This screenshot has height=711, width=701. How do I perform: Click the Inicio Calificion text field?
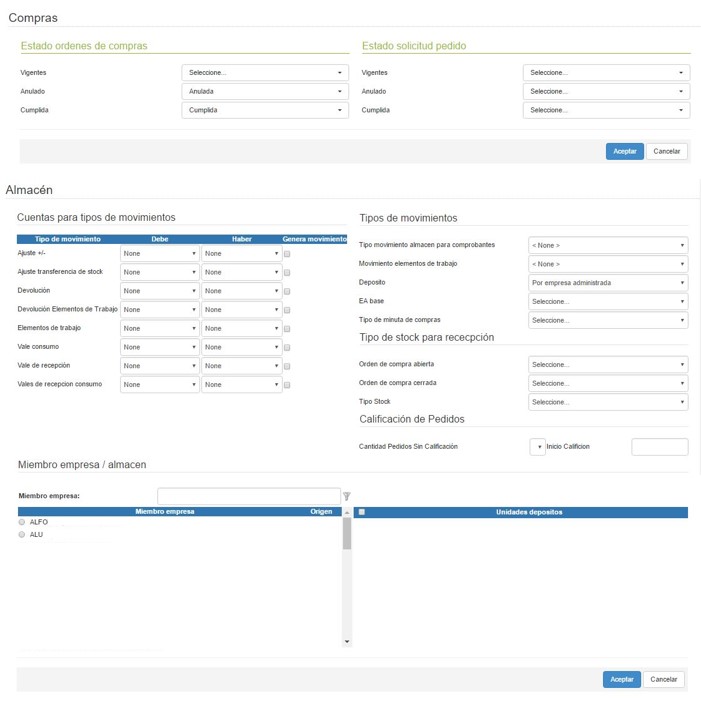coord(659,447)
